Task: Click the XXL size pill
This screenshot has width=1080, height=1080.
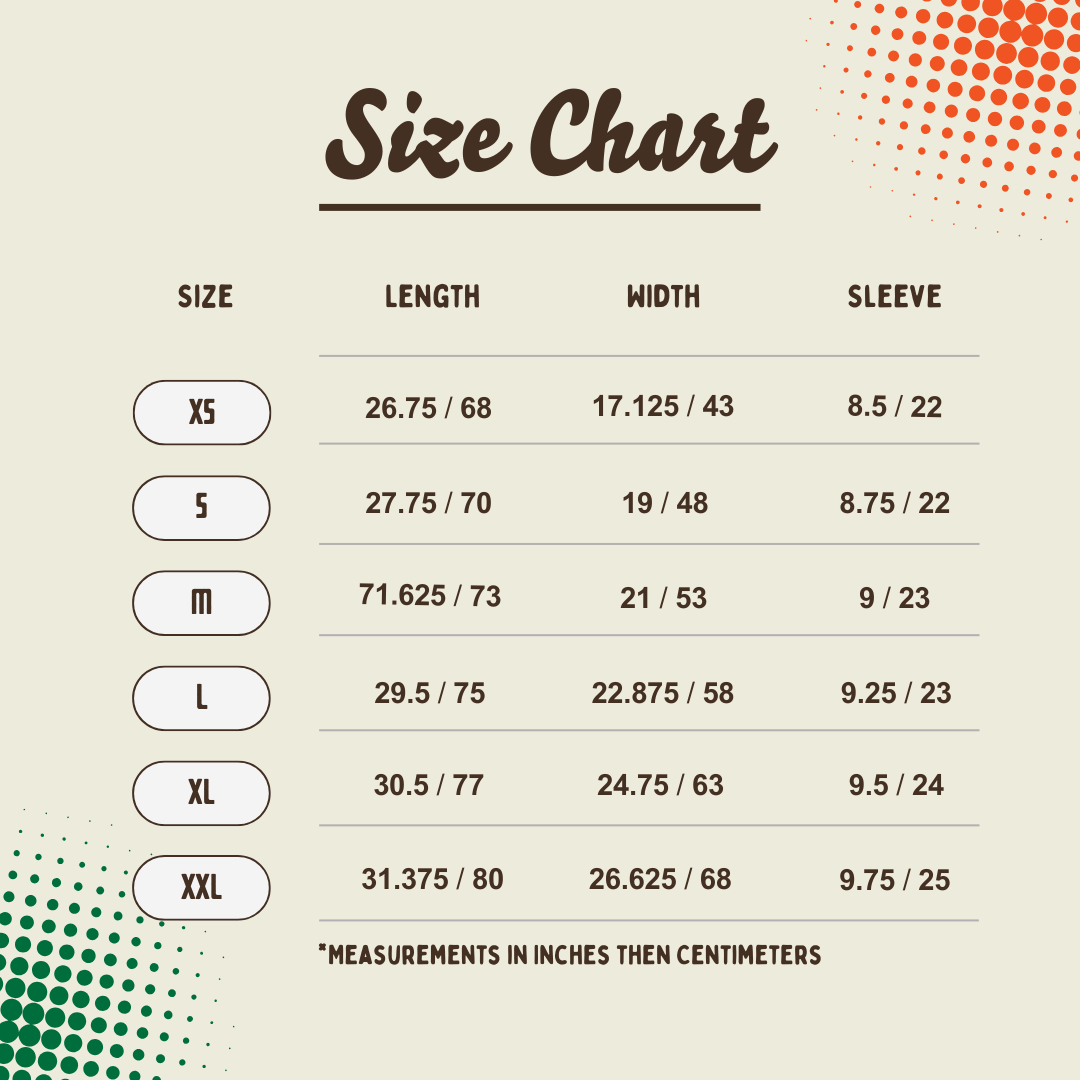Action: point(202,887)
